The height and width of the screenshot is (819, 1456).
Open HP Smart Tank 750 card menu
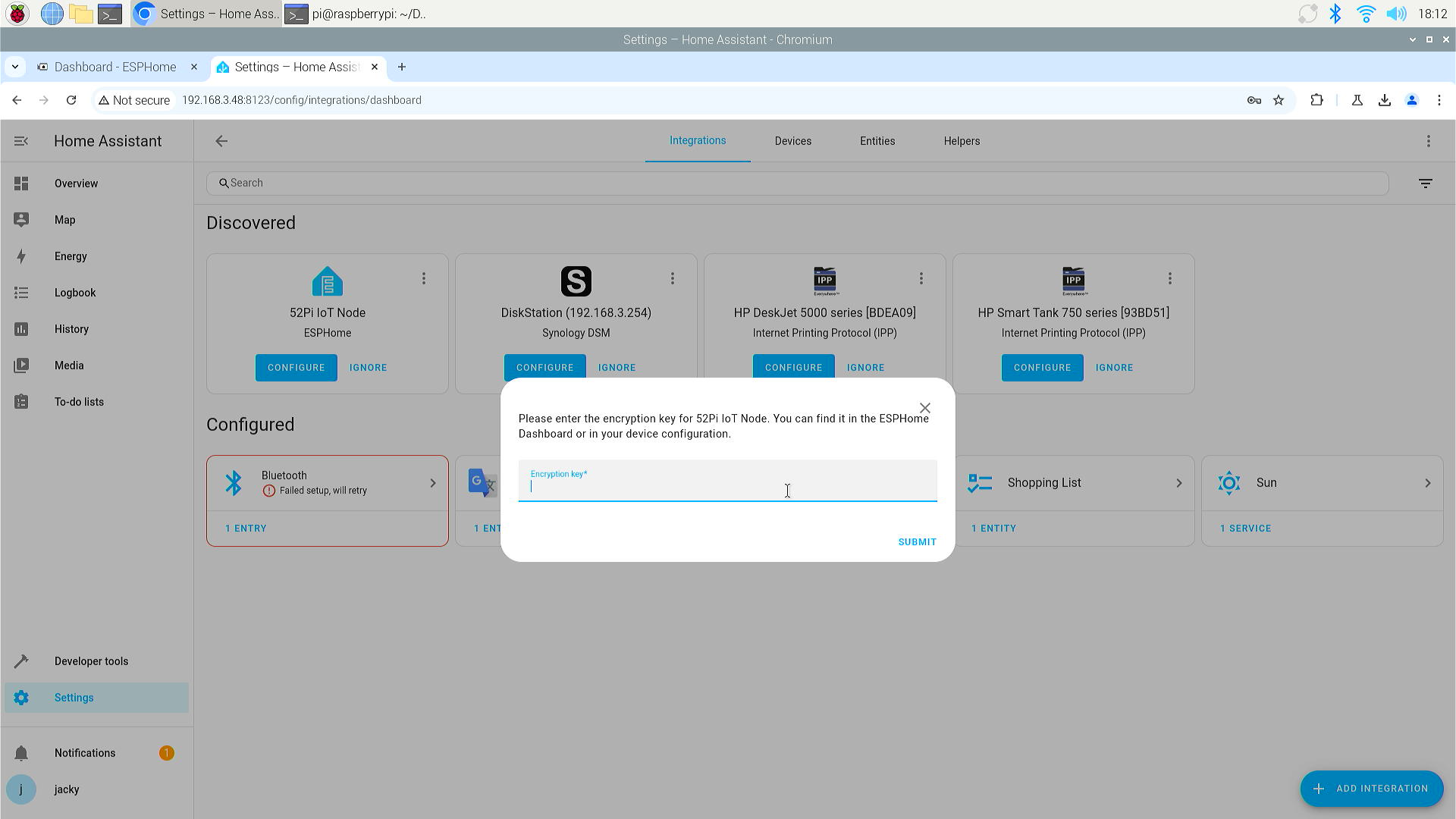1170,279
